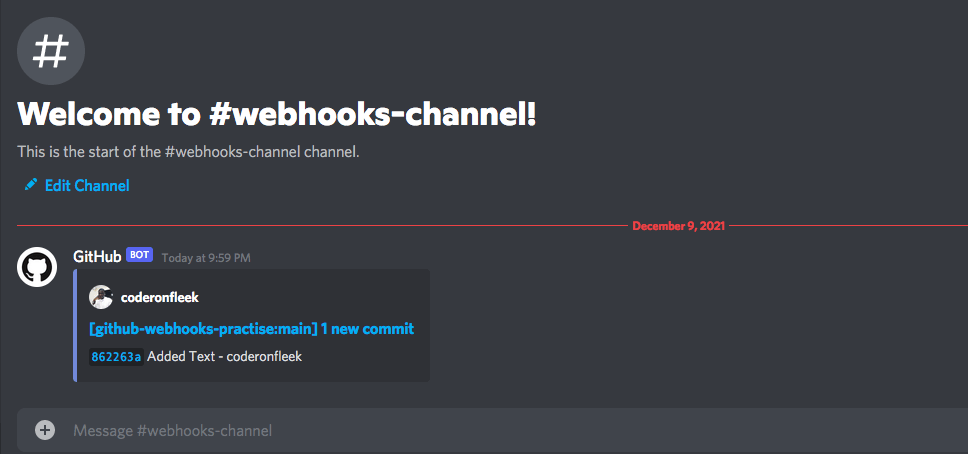
Task: Open coderonfleek author name in embed
Action: (x=160, y=298)
